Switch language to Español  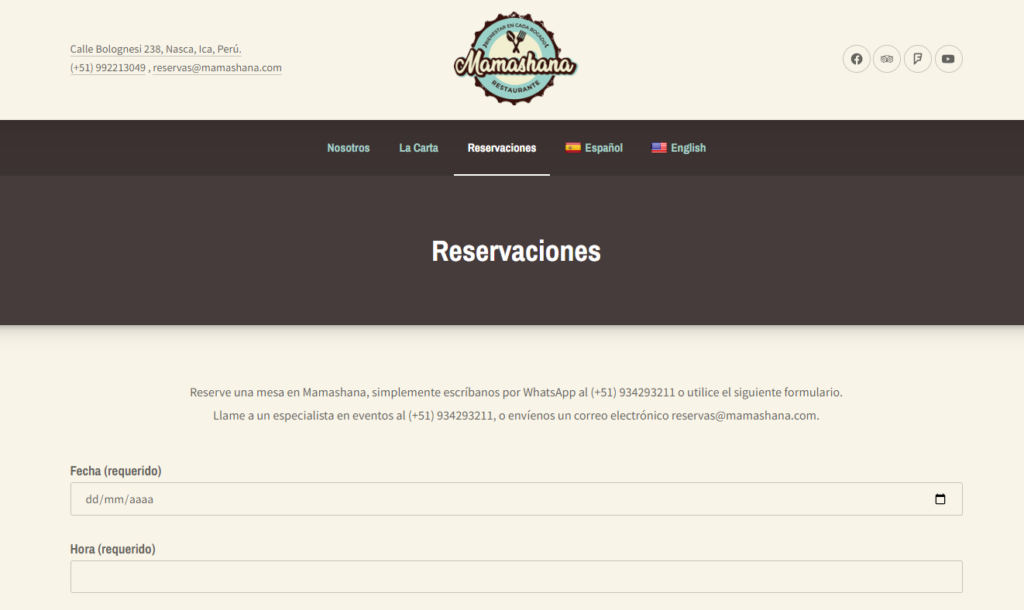tap(594, 148)
